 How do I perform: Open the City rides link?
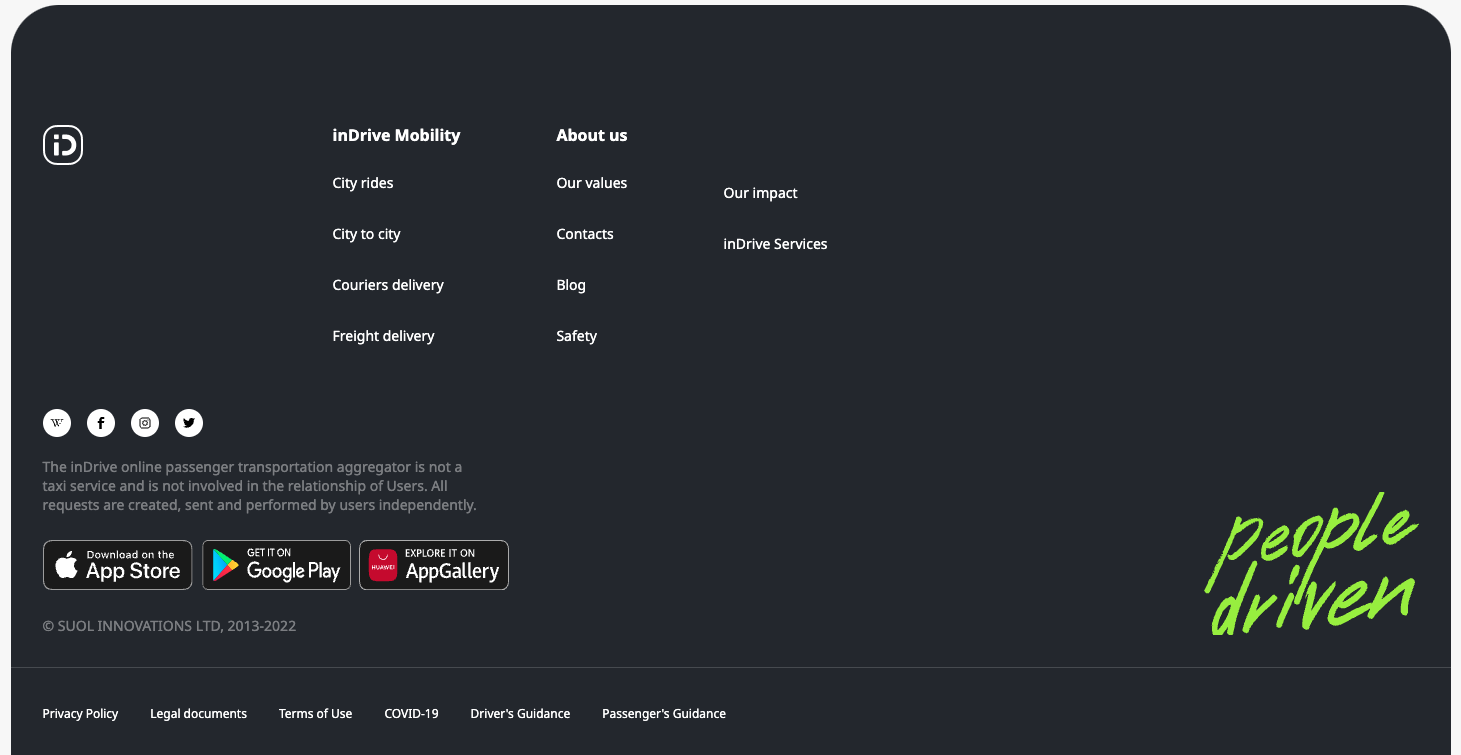tap(363, 183)
